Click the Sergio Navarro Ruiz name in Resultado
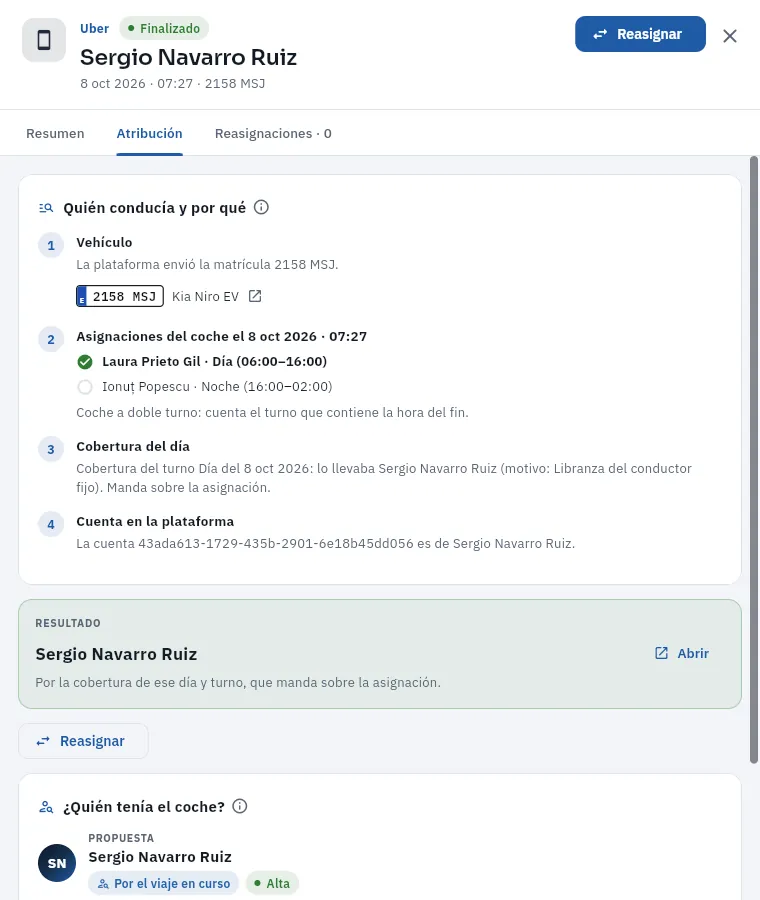Image resolution: width=760 pixels, height=900 pixels. coord(116,654)
